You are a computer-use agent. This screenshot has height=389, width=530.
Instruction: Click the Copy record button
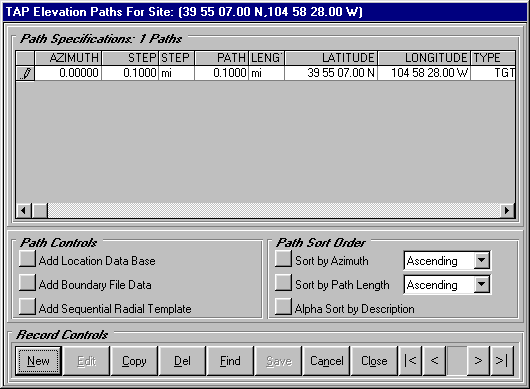tap(134, 361)
